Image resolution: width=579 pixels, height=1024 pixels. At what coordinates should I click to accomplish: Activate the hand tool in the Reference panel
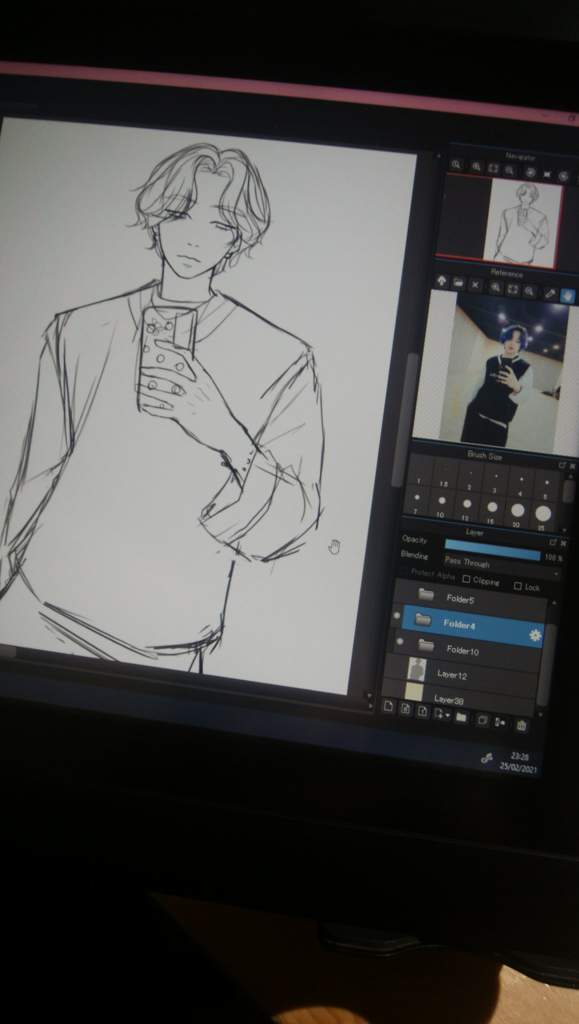(x=567, y=295)
